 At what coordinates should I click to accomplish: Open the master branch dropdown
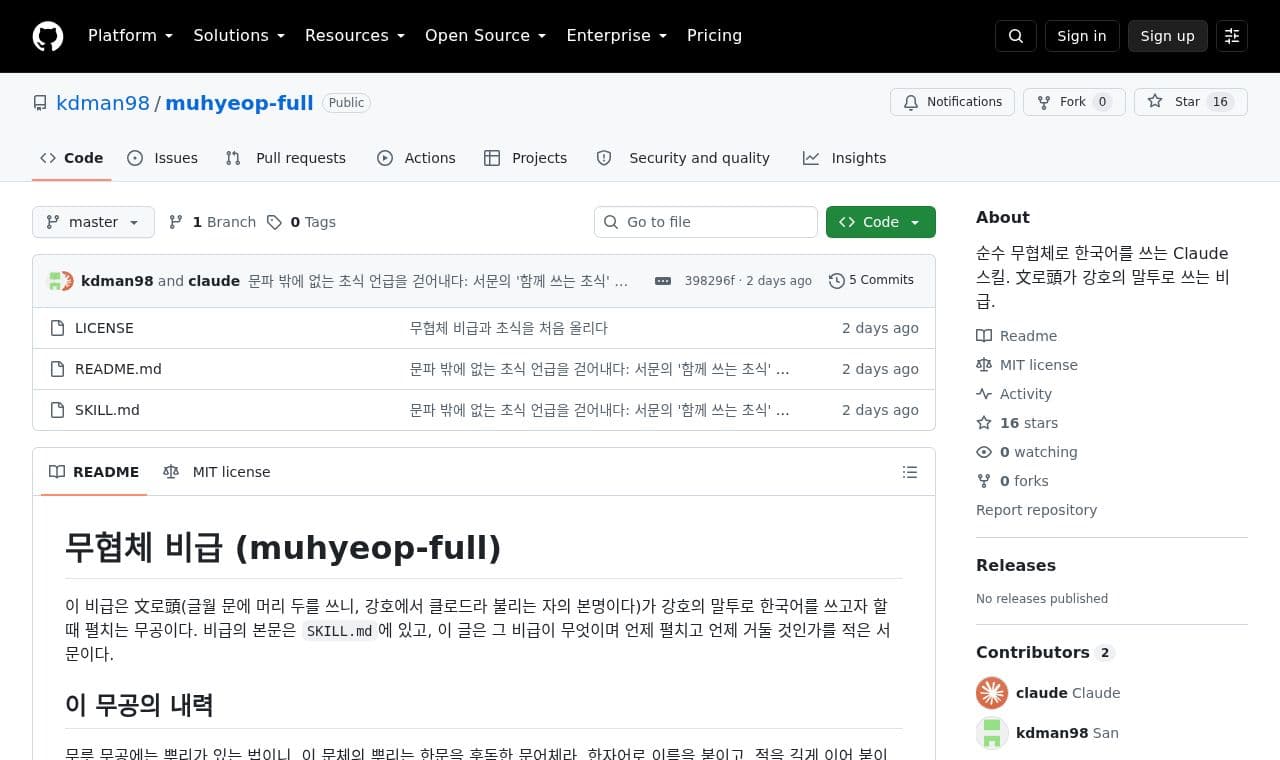[x=93, y=222]
